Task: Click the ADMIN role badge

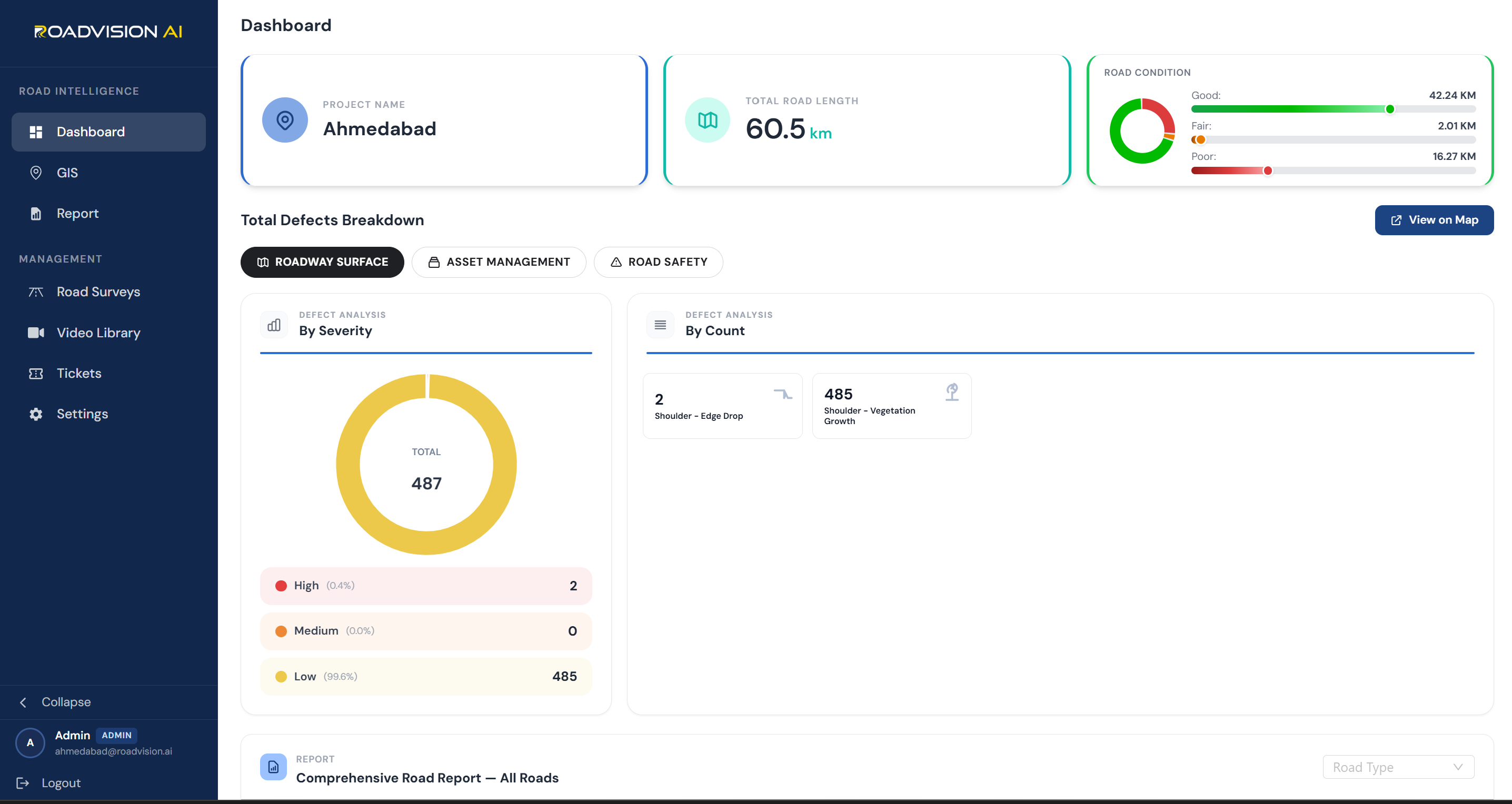Action: tap(116, 736)
